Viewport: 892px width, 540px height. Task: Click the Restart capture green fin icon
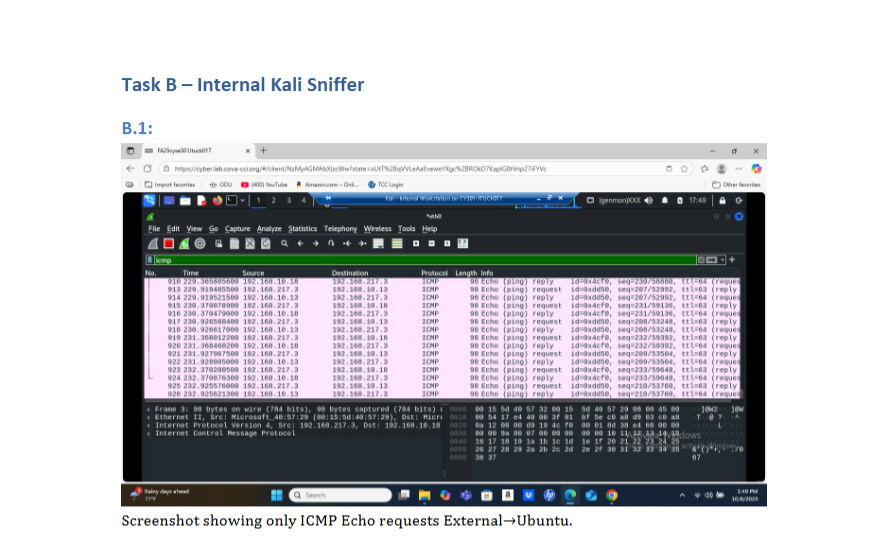[x=183, y=243]
